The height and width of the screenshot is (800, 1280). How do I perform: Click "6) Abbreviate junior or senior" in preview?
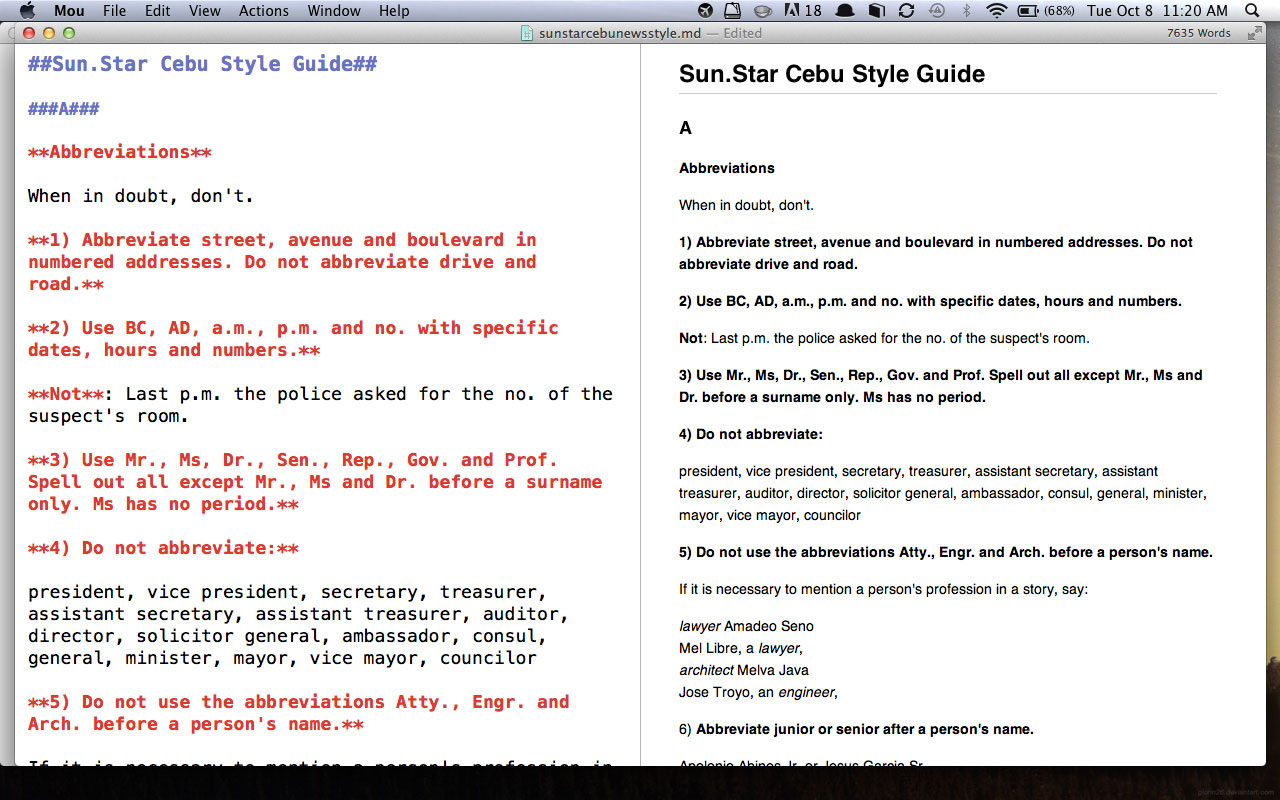(856, 729)
